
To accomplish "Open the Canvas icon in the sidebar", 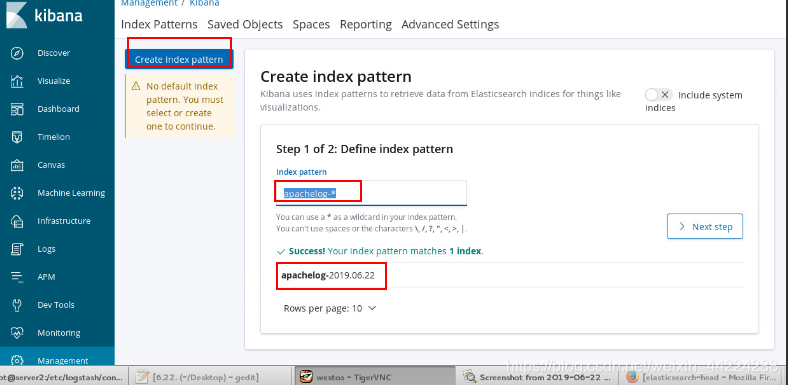I will (17, 165).
